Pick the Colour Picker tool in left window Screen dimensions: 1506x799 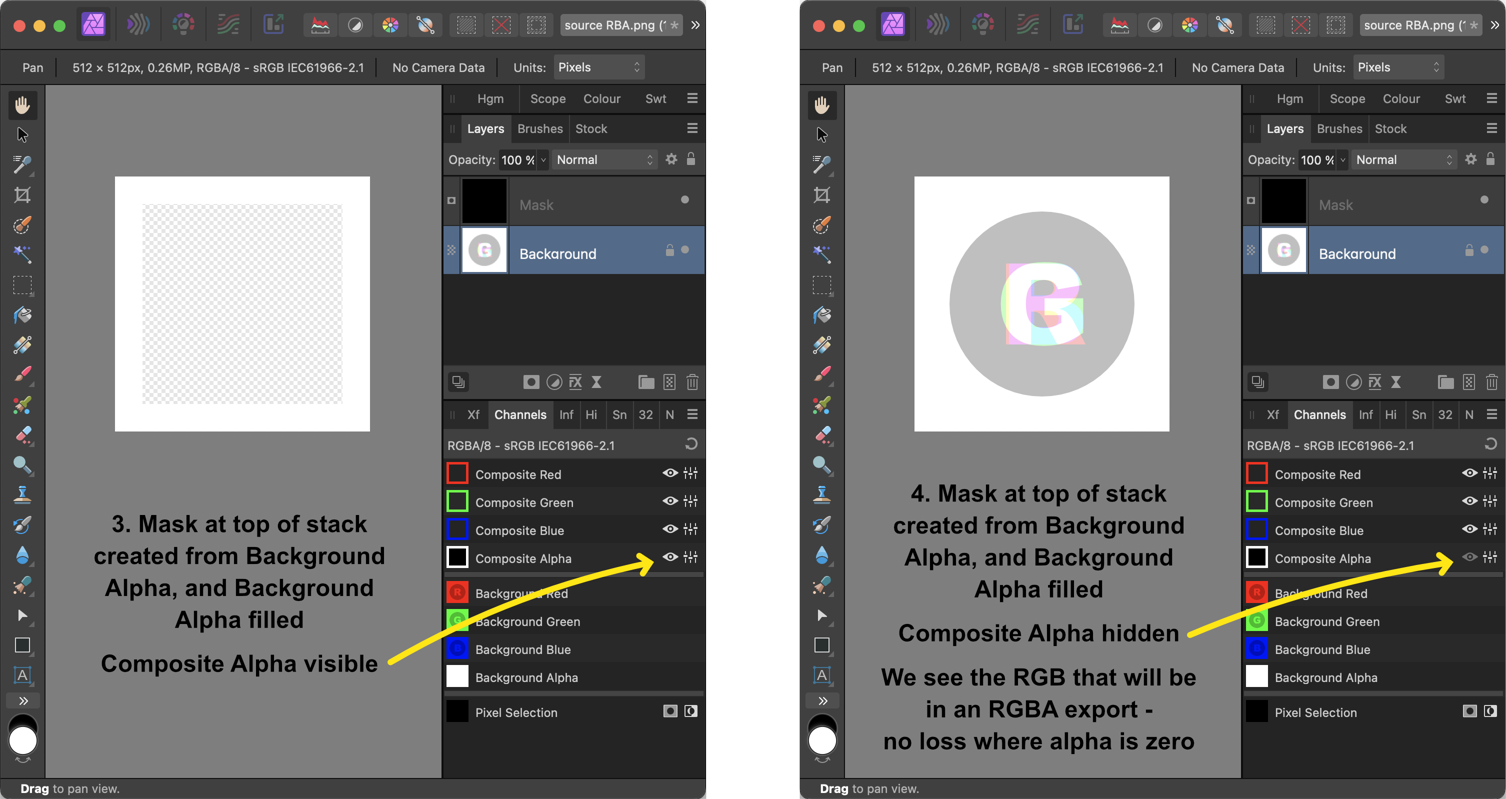[22, 165]
